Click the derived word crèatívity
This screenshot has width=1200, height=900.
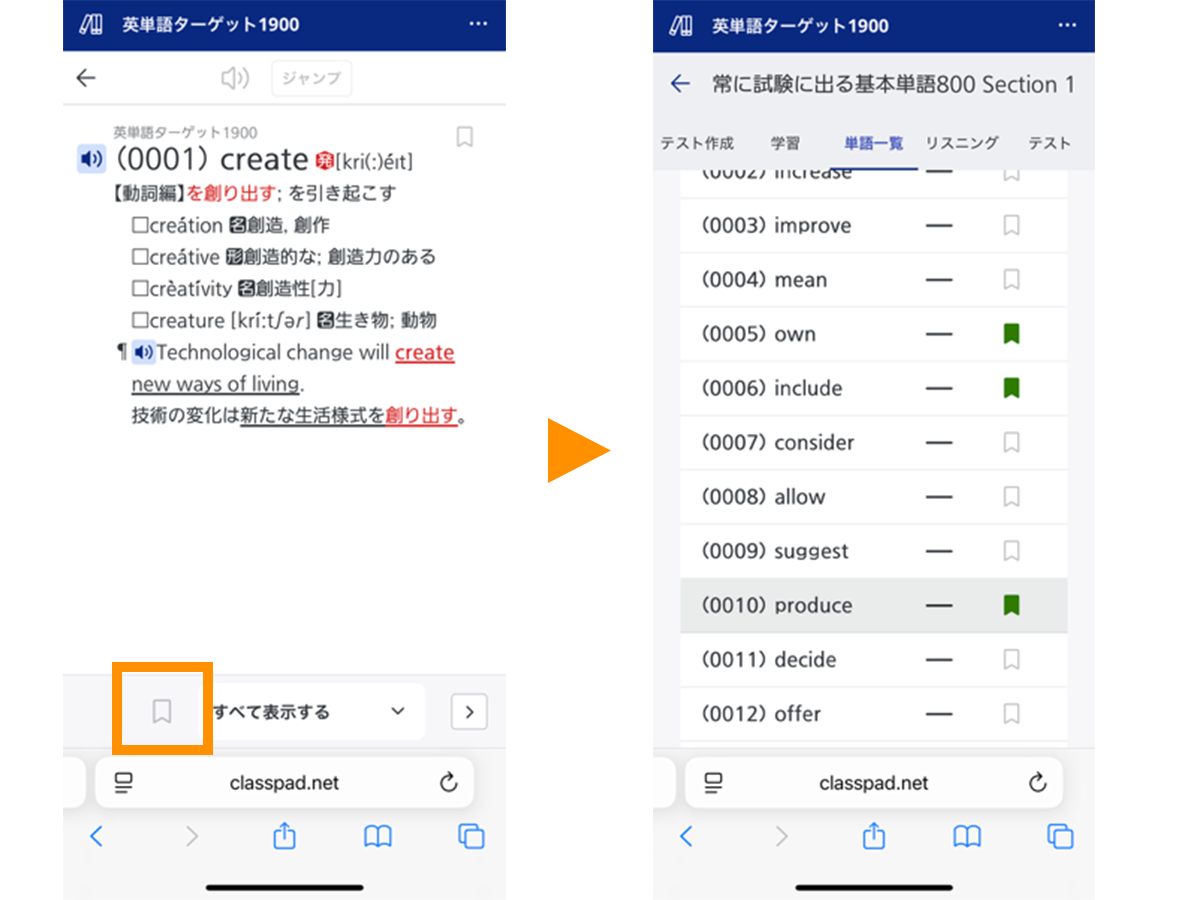point(190,289)
